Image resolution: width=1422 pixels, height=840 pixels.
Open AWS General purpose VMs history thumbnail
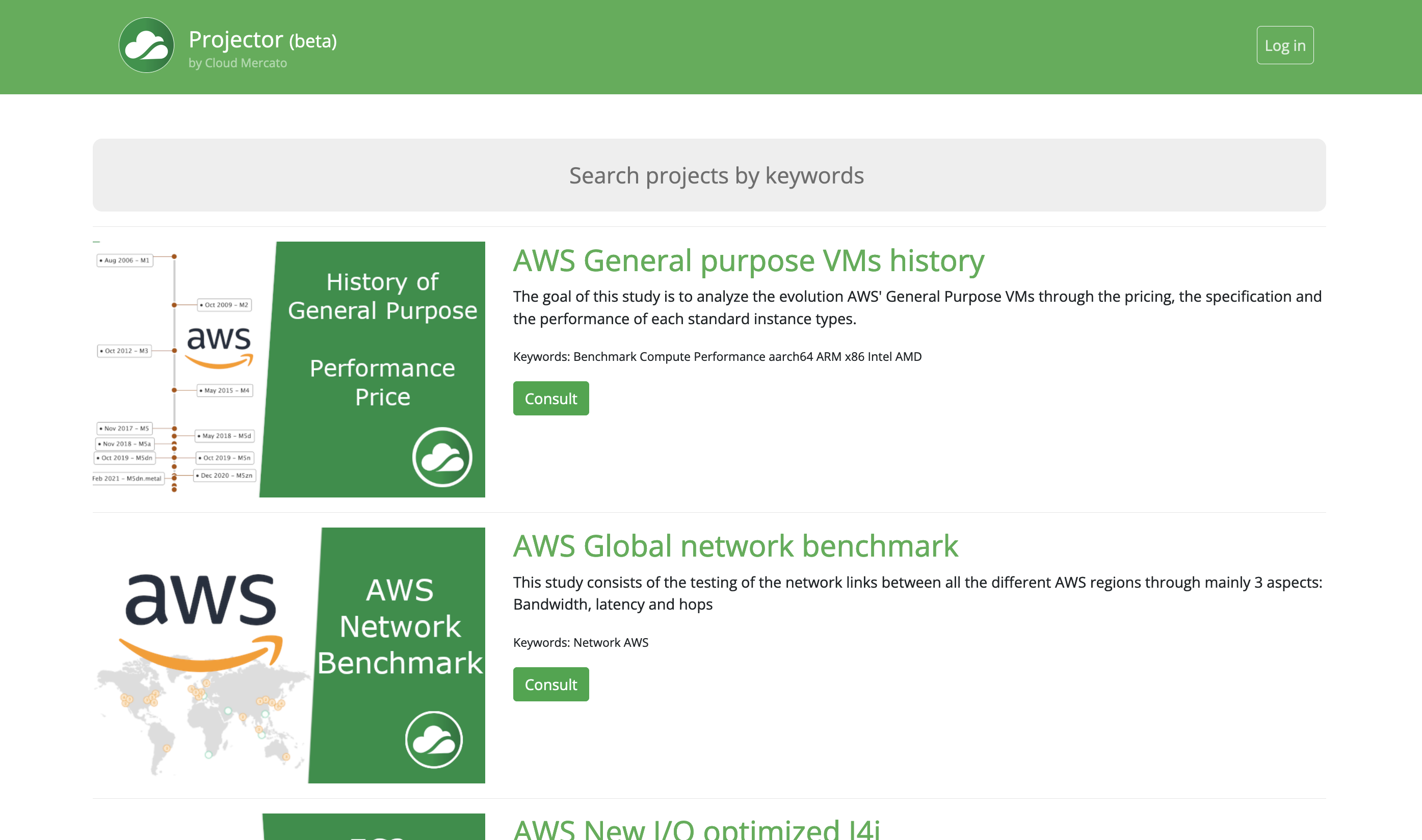(288, 370)
